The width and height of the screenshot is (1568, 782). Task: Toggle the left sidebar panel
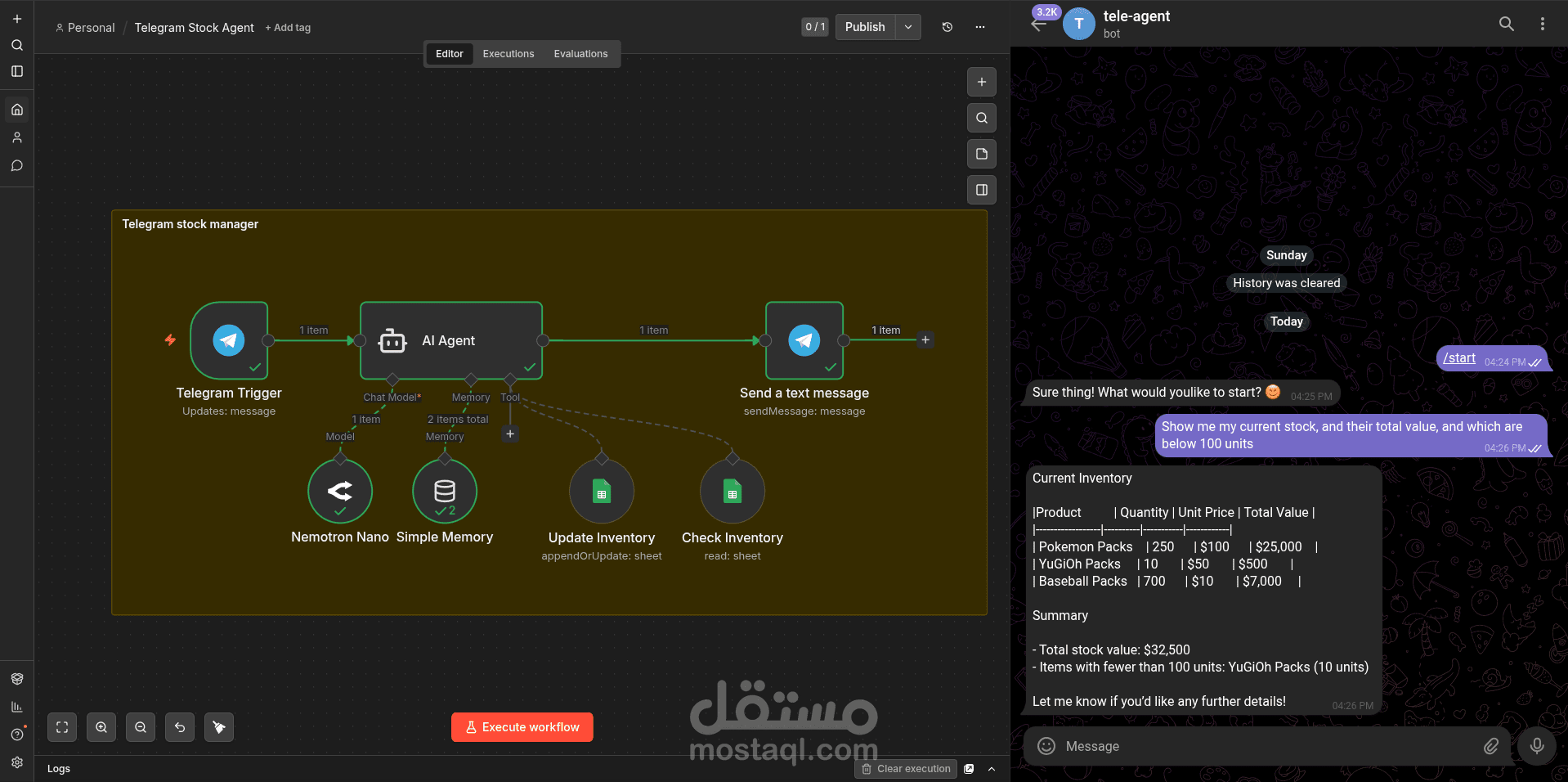pos(17,71)
